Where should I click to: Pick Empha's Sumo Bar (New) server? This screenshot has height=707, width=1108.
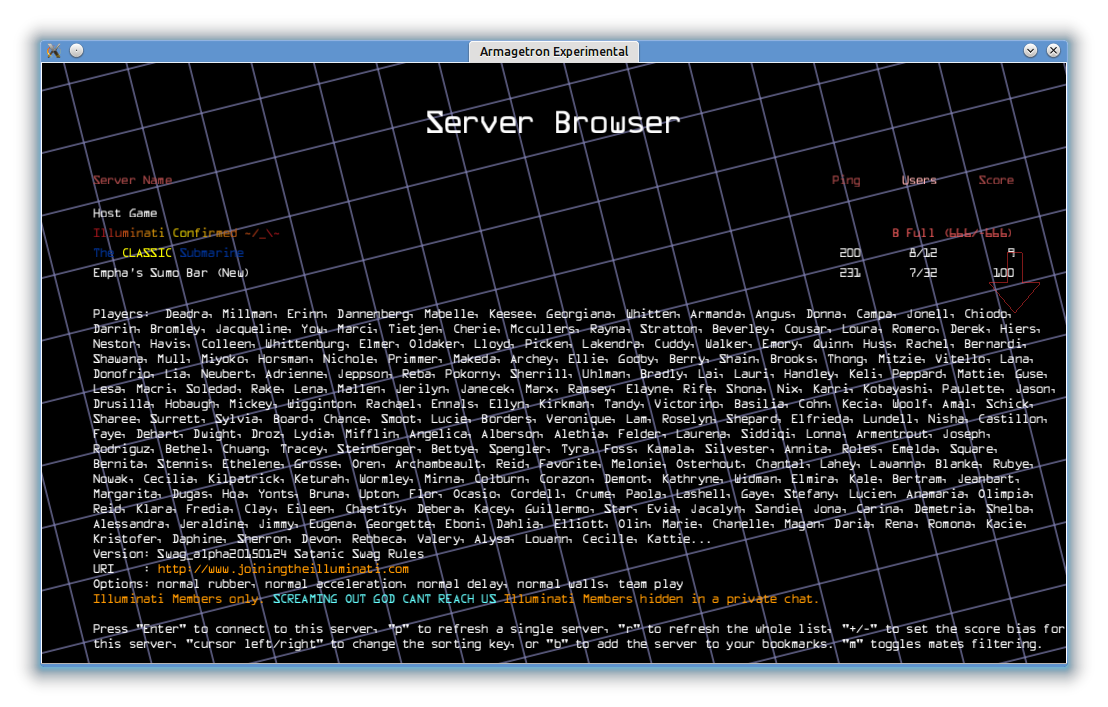(x=170, y=273)
